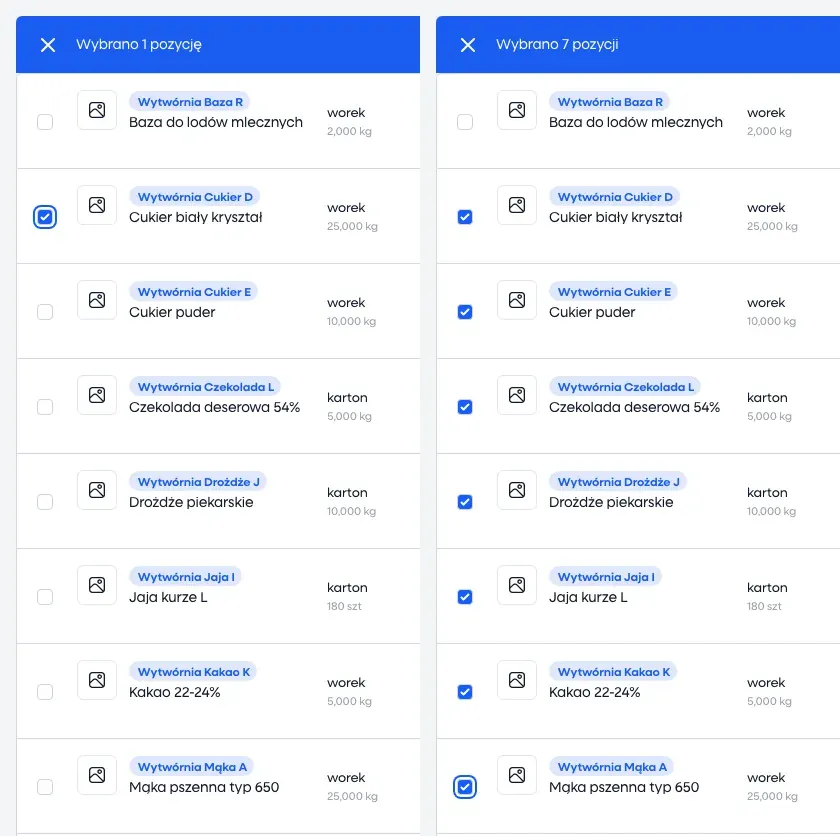Close the 'Wybrano 7 pozycji' selection bar
This screenshot has width=840, height=836.
point(468,45)
